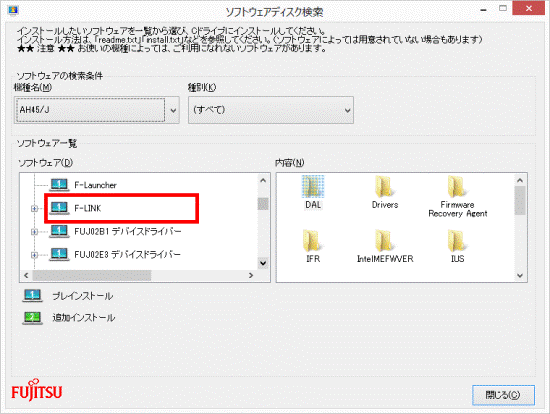The height and width of the screenshot is (414, 550).
Task: Minimize the ソフトウェアディスク検索 window
Action: point(483,9)
